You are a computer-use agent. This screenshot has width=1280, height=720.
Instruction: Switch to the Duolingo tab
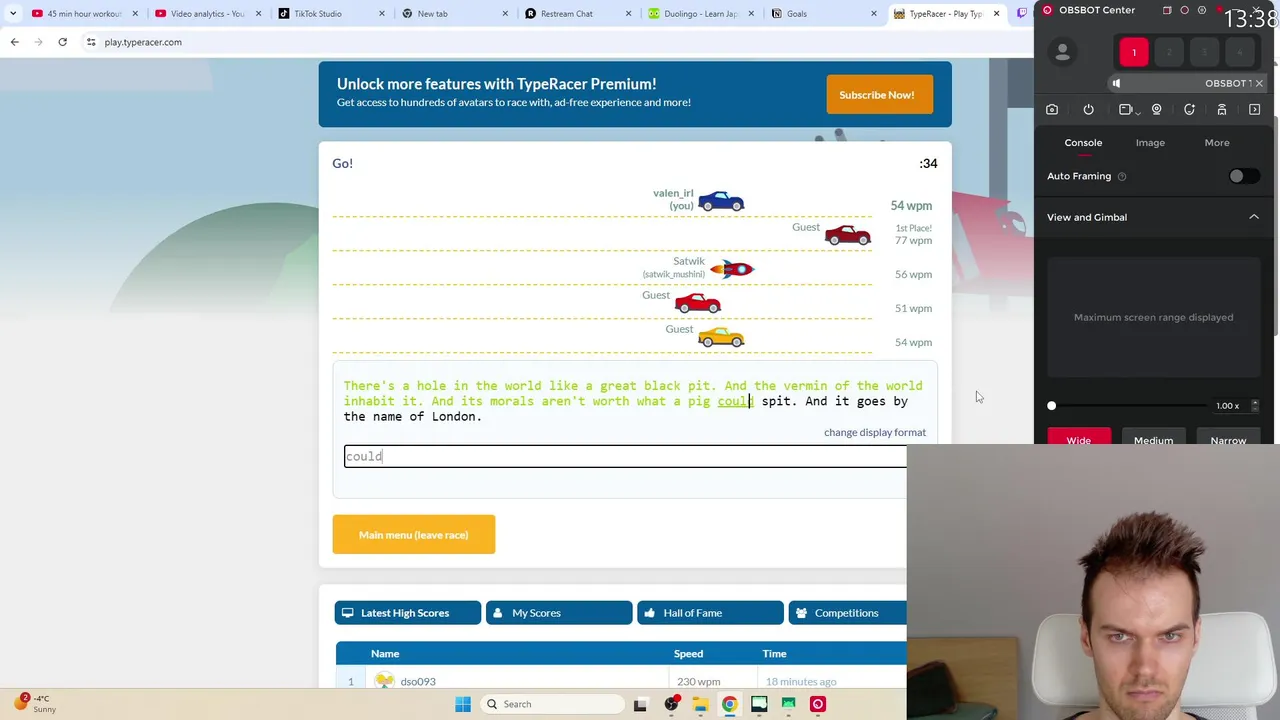pyautogui.click(x=700, y=14)
